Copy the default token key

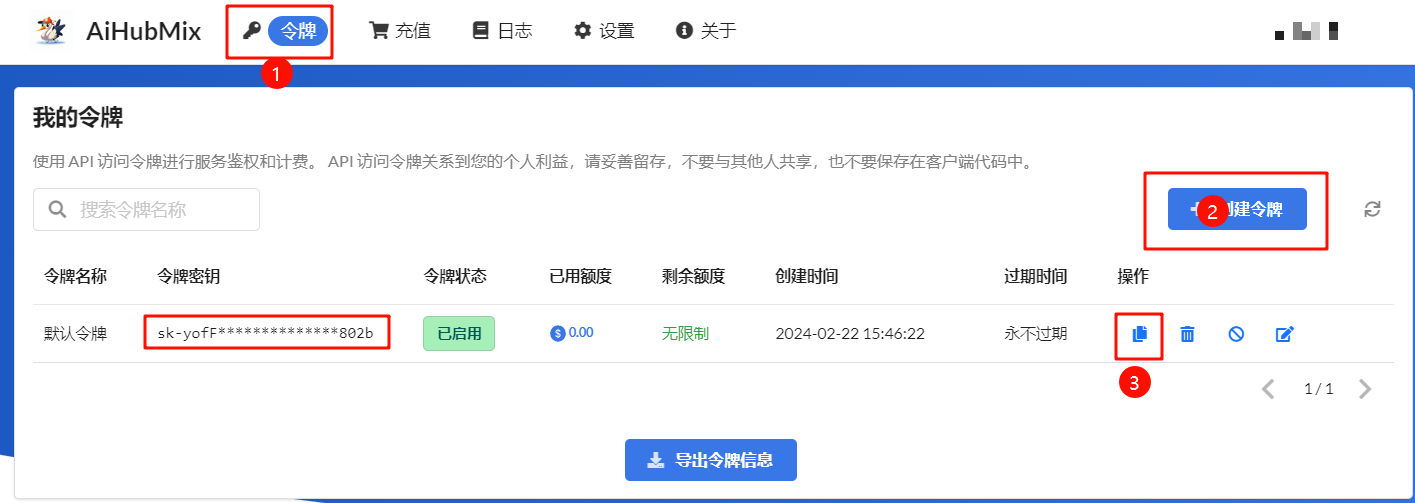1139,334
